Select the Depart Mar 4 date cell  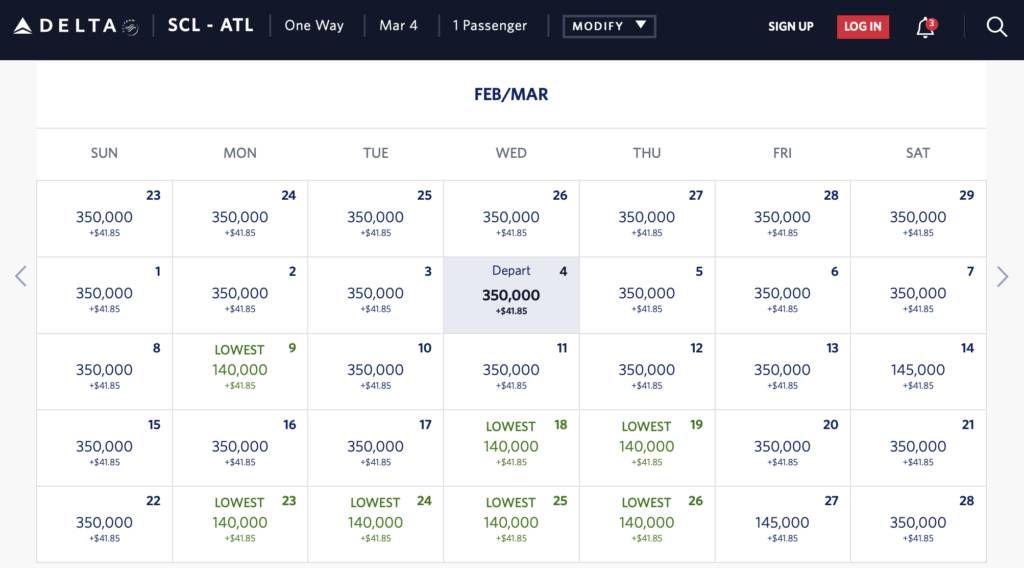(511, 295)
